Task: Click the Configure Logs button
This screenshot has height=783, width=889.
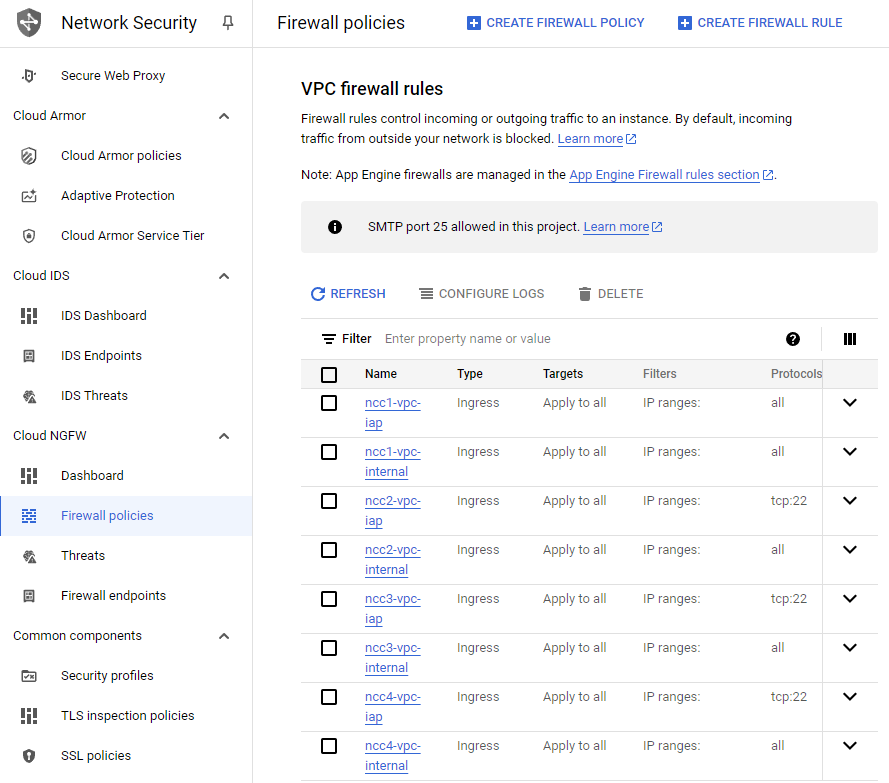Action: [481, 294]
